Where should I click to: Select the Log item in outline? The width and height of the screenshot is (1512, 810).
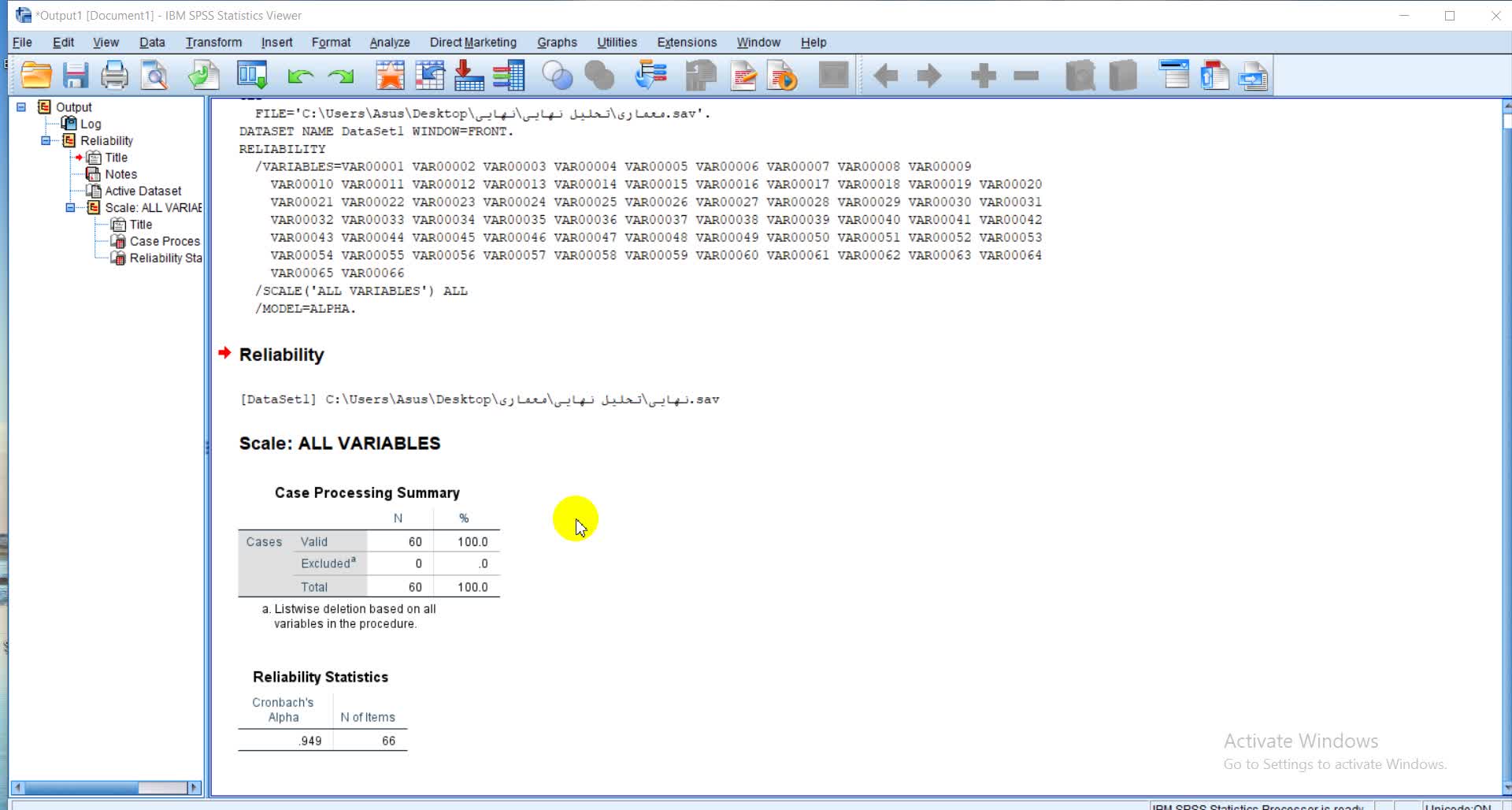[90, 124]
